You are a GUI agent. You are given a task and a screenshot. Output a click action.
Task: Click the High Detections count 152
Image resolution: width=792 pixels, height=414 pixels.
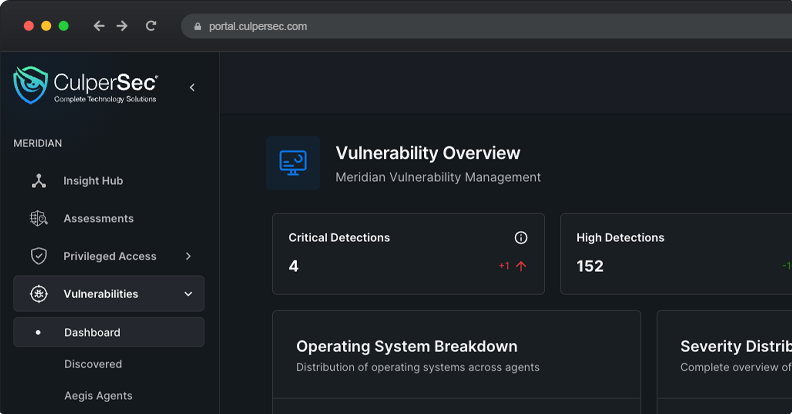[590, 266]
